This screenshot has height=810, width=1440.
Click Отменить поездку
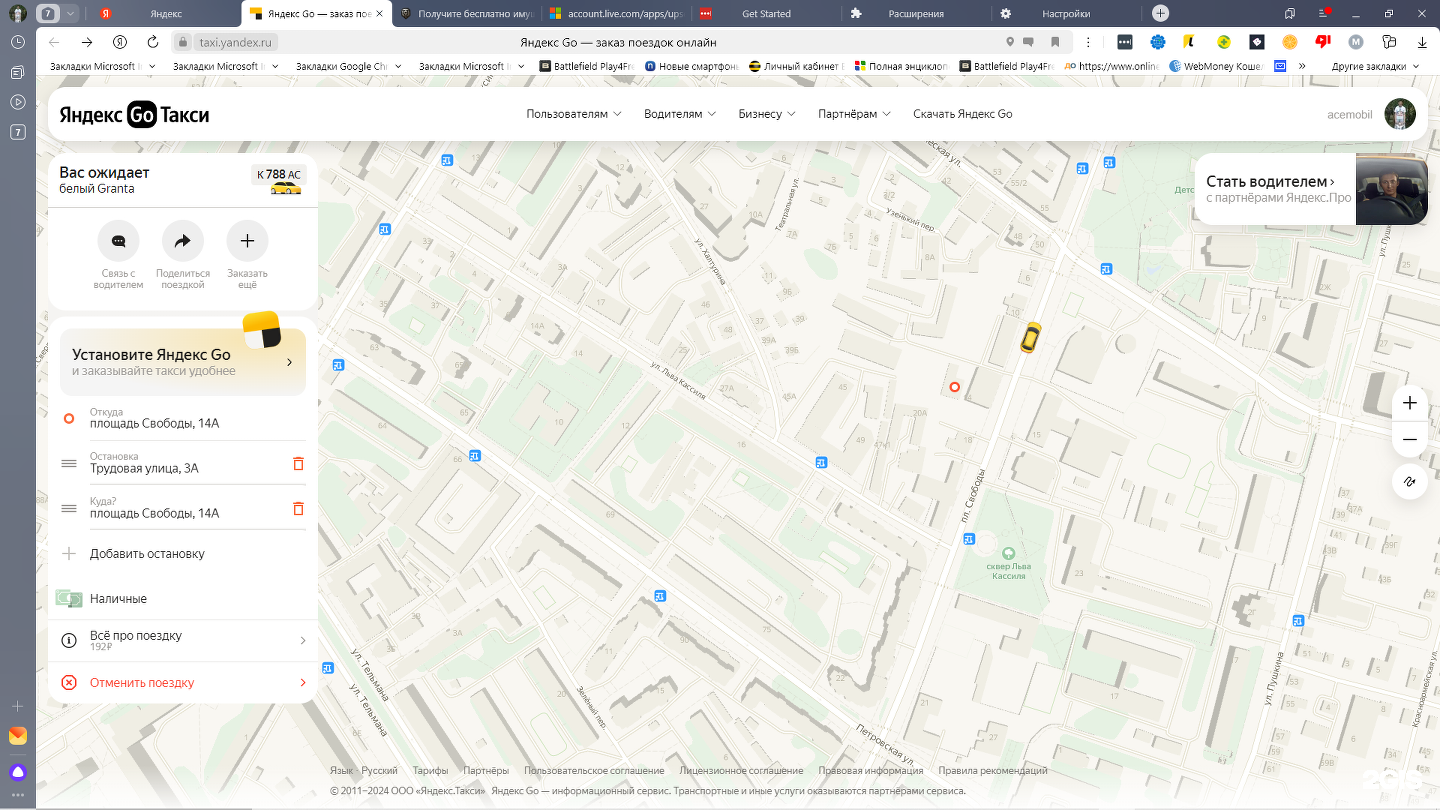pyautogui.click(x=142, y=683)
